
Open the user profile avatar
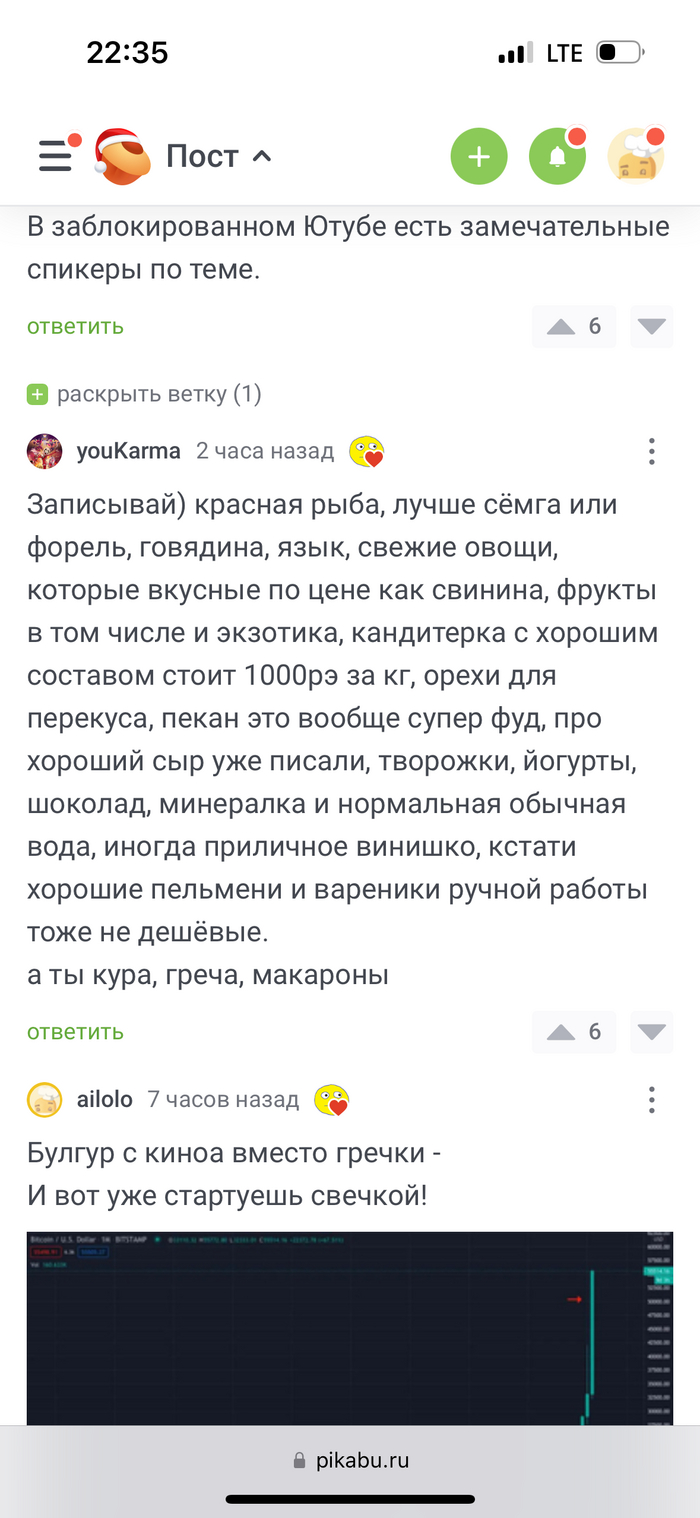636,156
